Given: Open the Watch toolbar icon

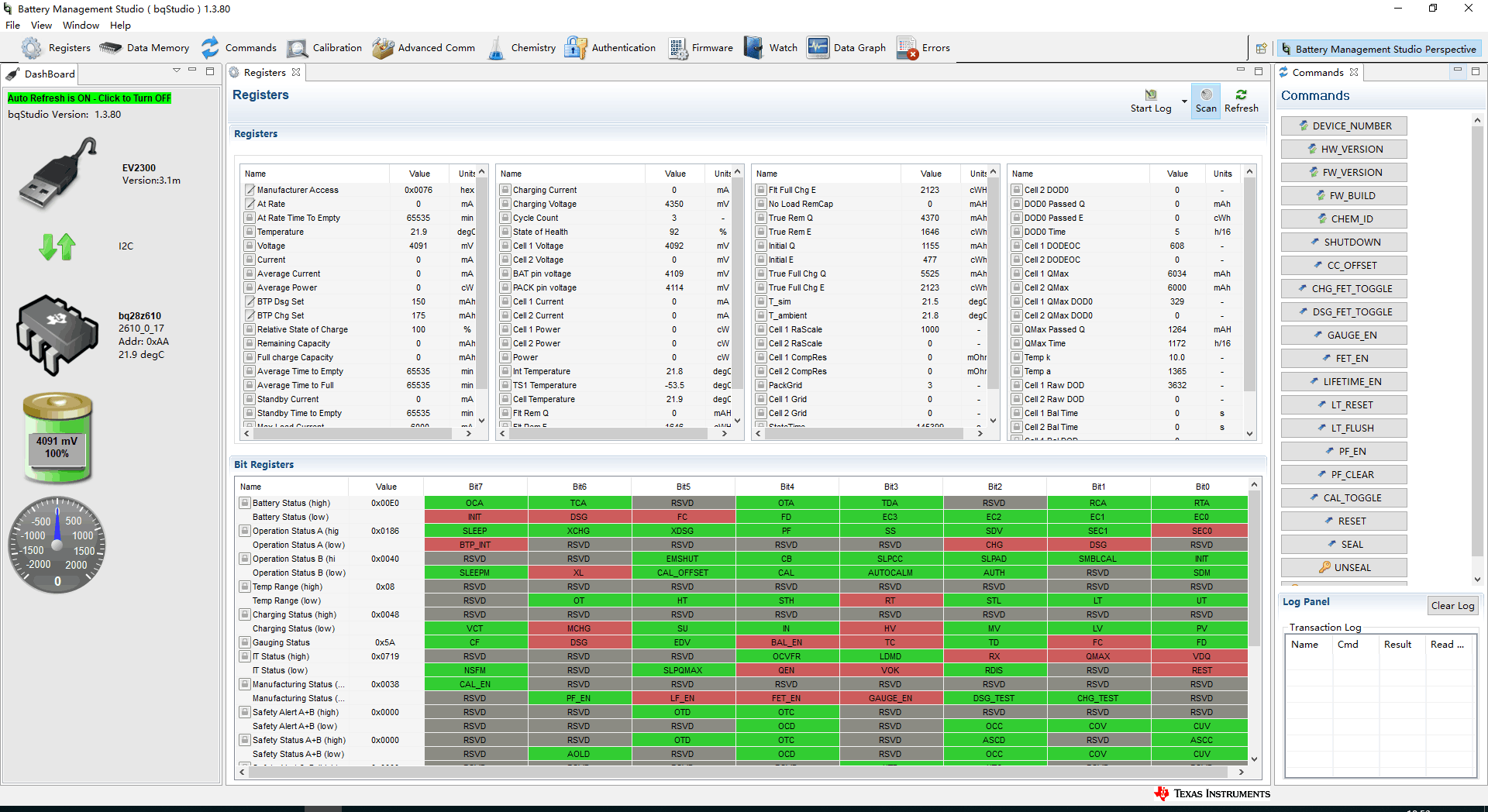Looking at the screenshot, I should point(753,48).
